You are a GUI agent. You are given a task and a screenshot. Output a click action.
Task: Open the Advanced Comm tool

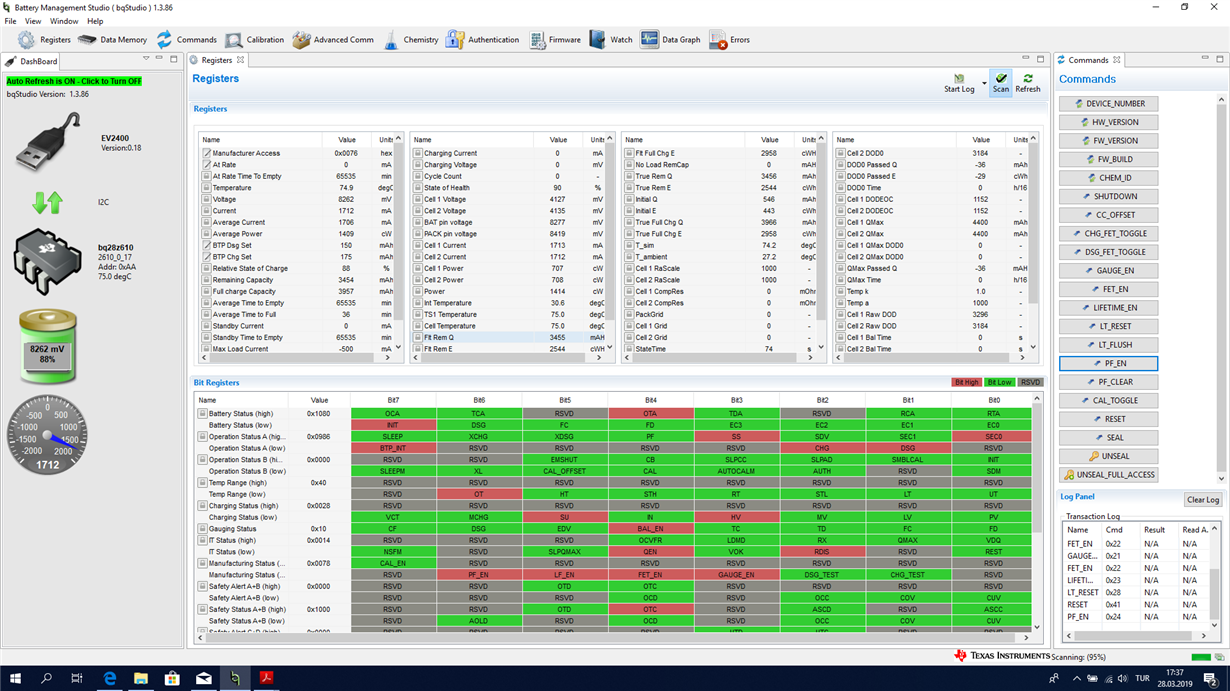click(x=333, y=40)
